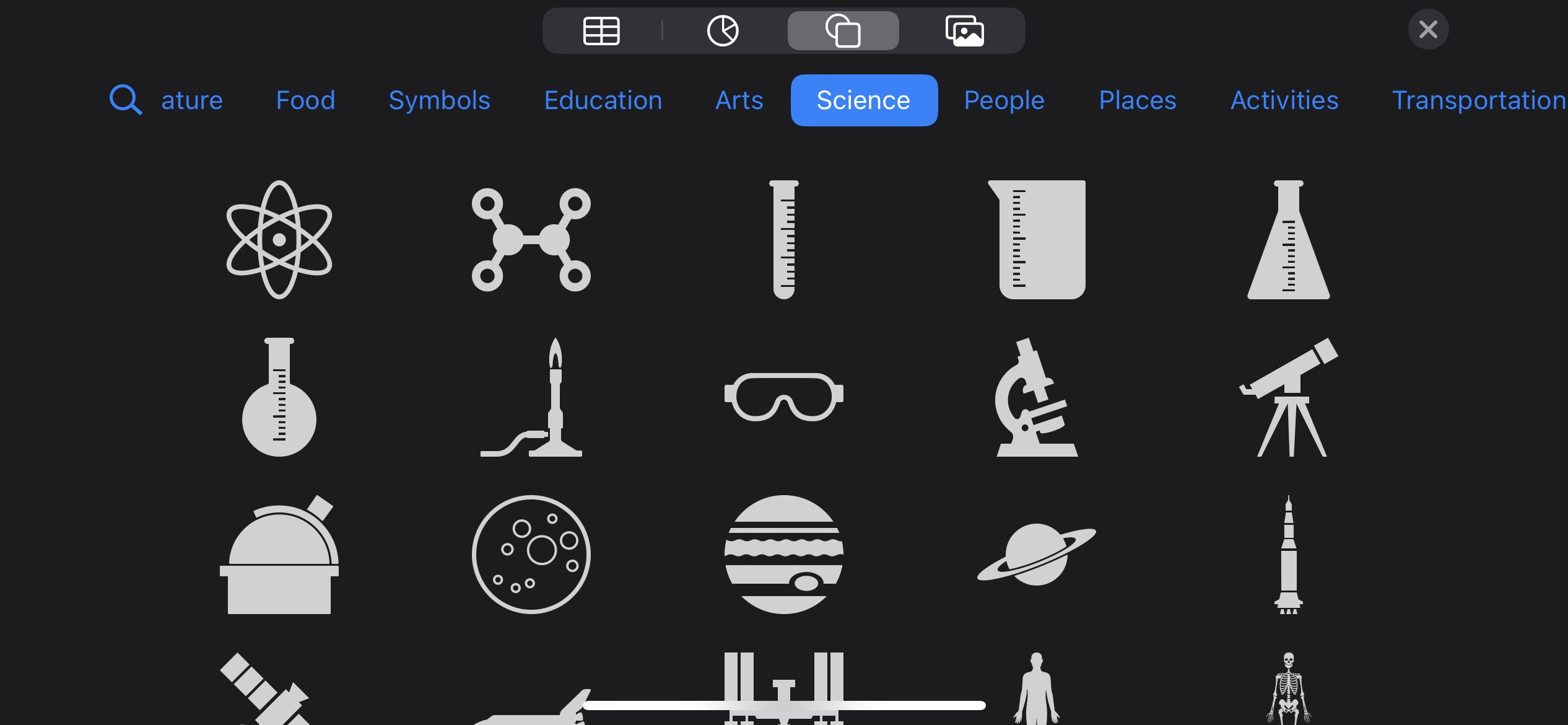Switch to the People category tab
The width and height of the screenshot is (1568, 725).
click(1004, 99)
